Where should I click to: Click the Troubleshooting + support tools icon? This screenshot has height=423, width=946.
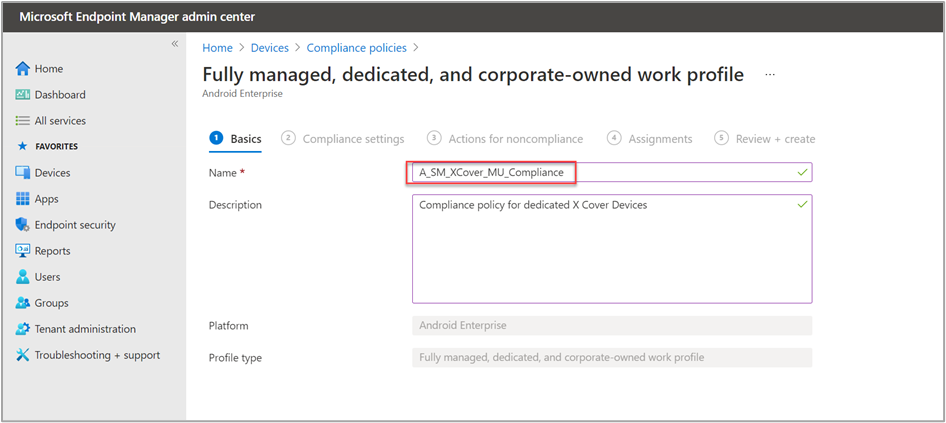[x=22, y=355]
